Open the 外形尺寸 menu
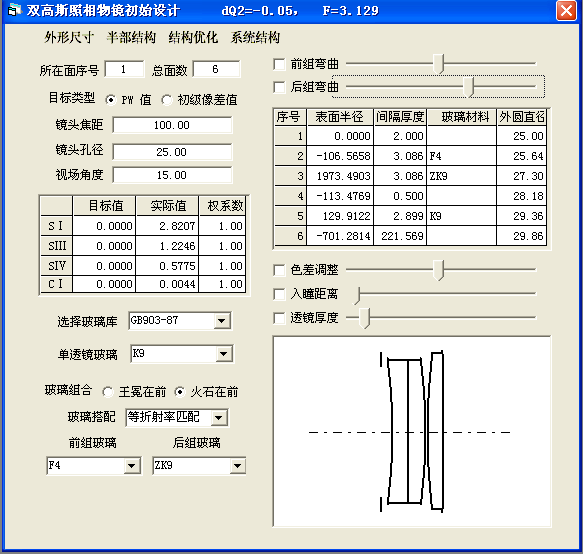The image size is (583, 554). [x=69, y=37]
